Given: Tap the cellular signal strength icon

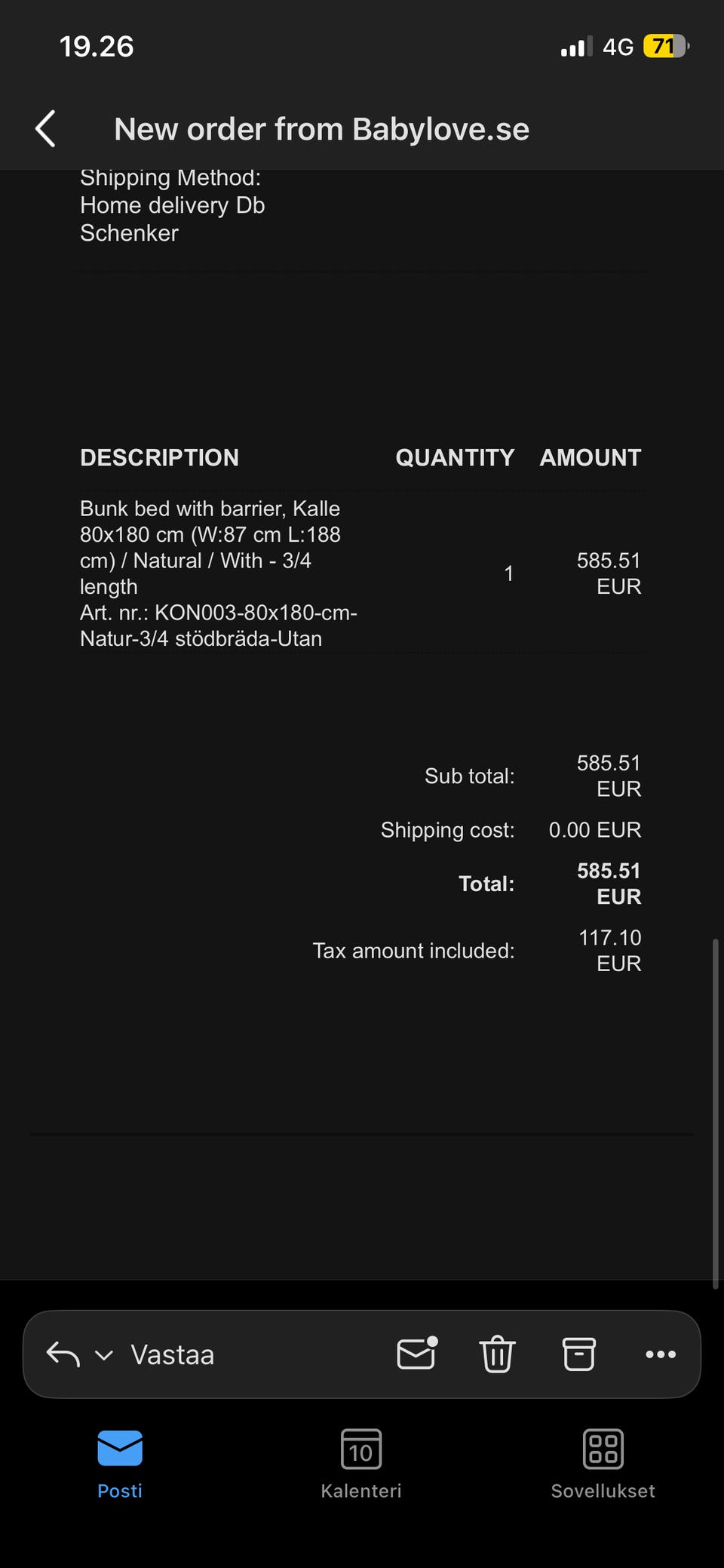Looking at the screenshot, I should coord(576,47).
